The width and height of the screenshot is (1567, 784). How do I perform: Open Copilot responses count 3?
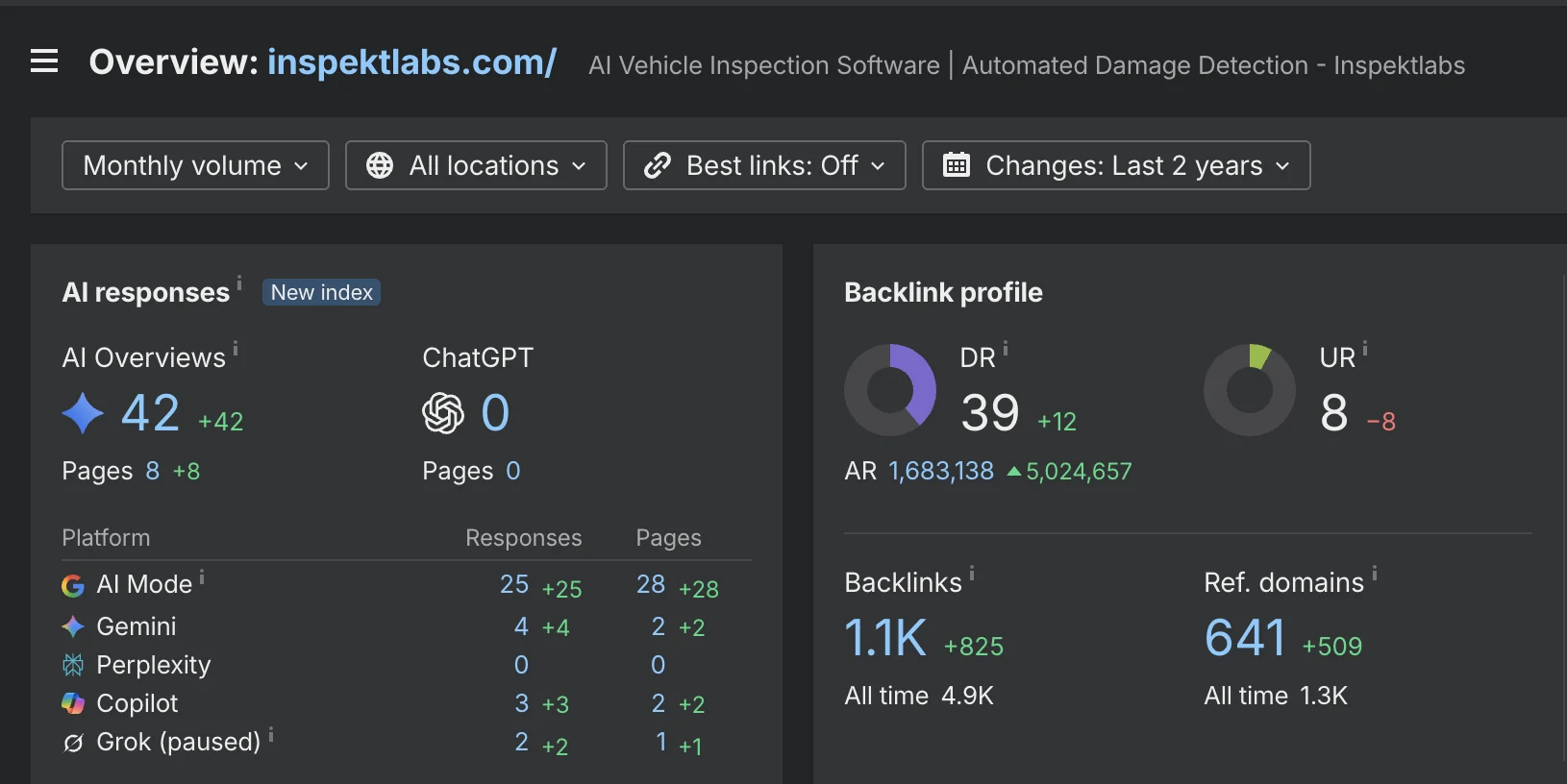[521, 703]
